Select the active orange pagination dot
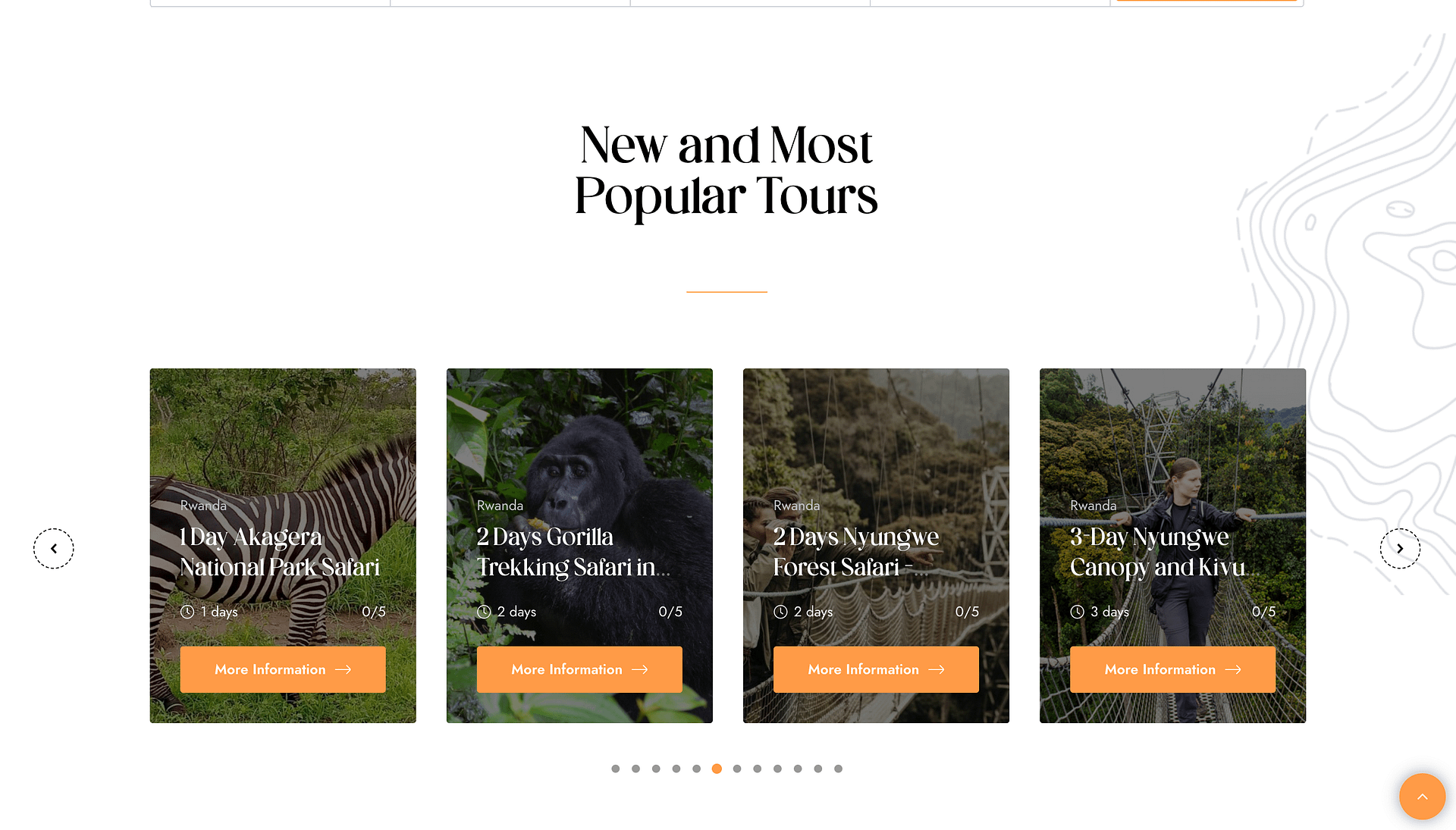The width and height of the screenshot is (1456, 830). click(717, 769)
